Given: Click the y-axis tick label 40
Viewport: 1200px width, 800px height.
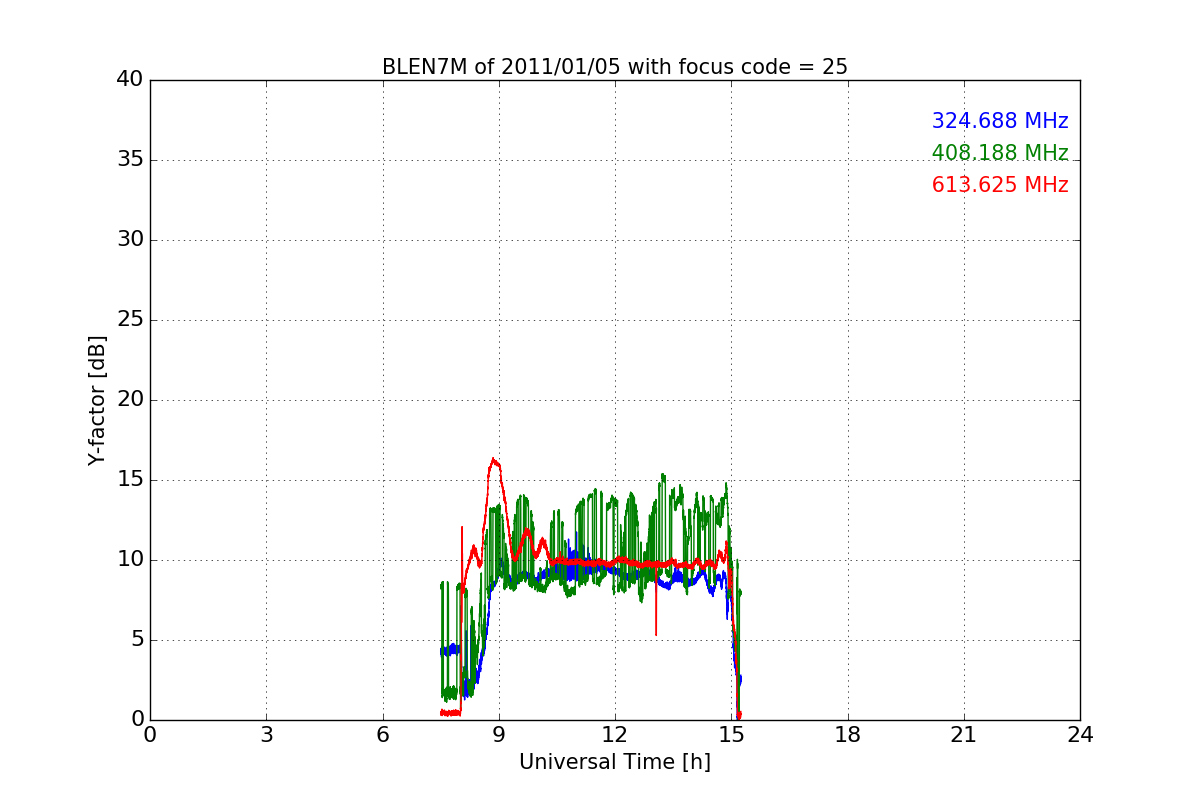Looking at the screenshot, I should (x=129, y=80).
